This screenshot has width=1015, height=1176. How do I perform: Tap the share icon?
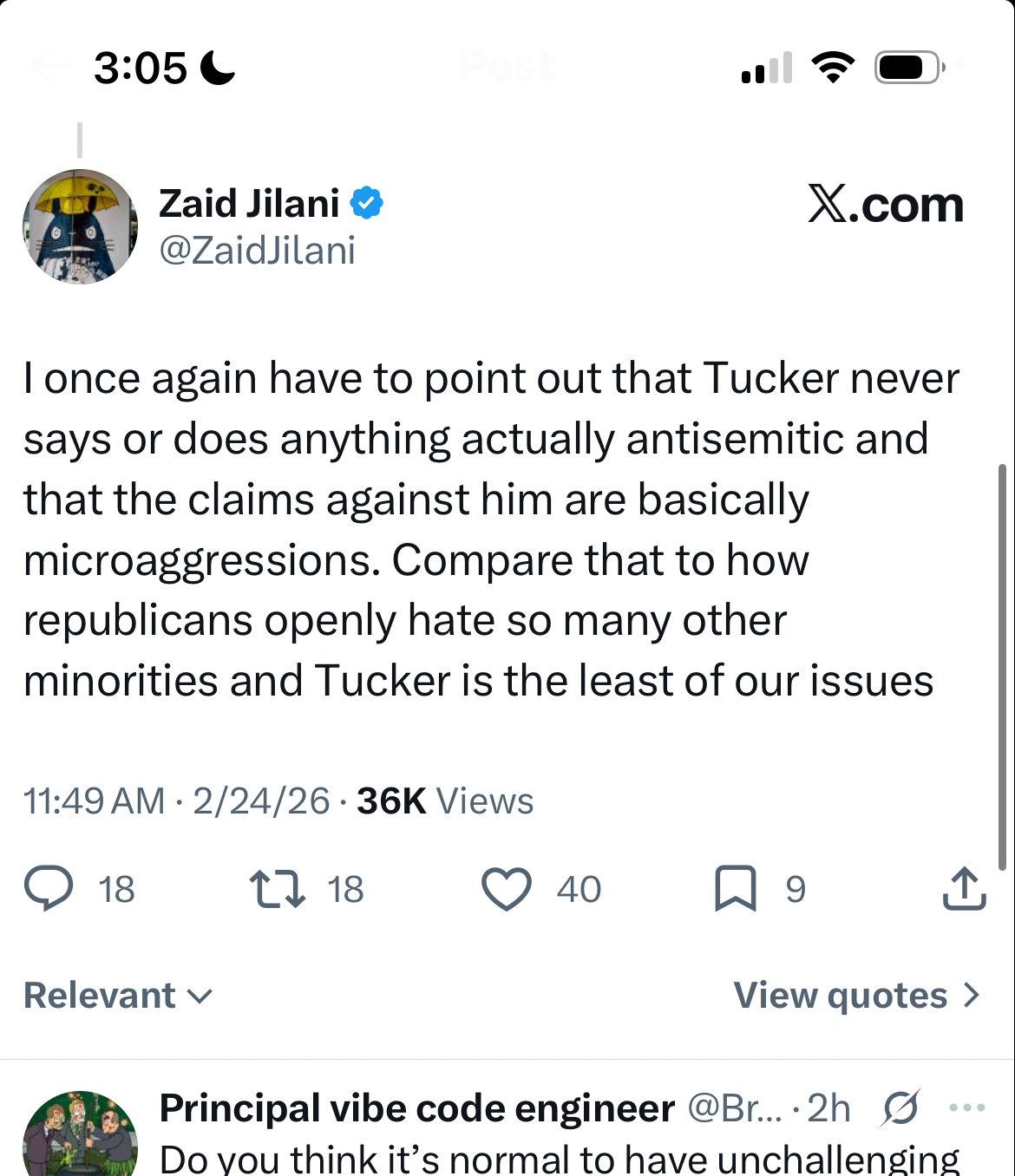(964, 889)
